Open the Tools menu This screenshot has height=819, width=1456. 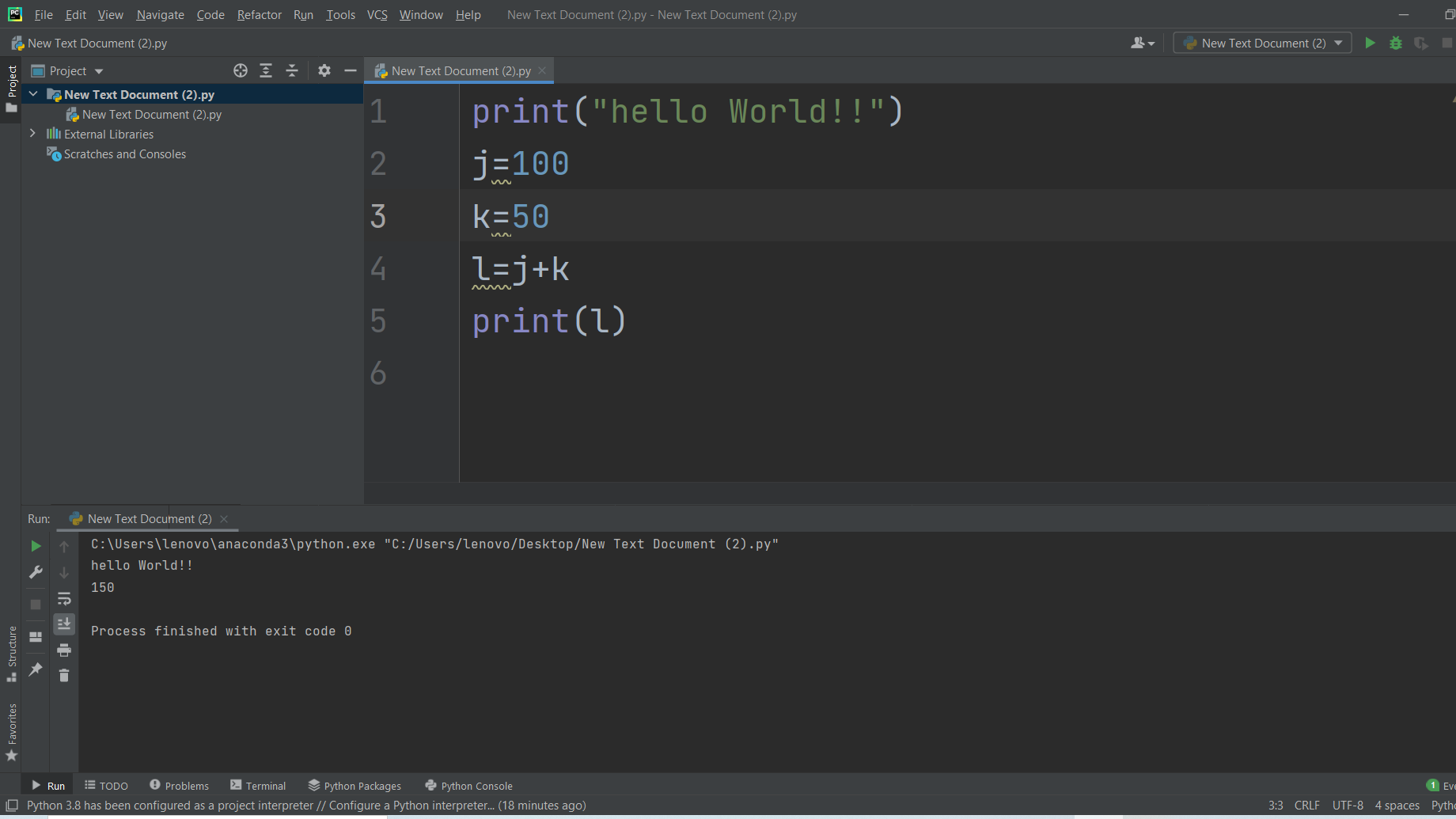[x=340, y=15]
